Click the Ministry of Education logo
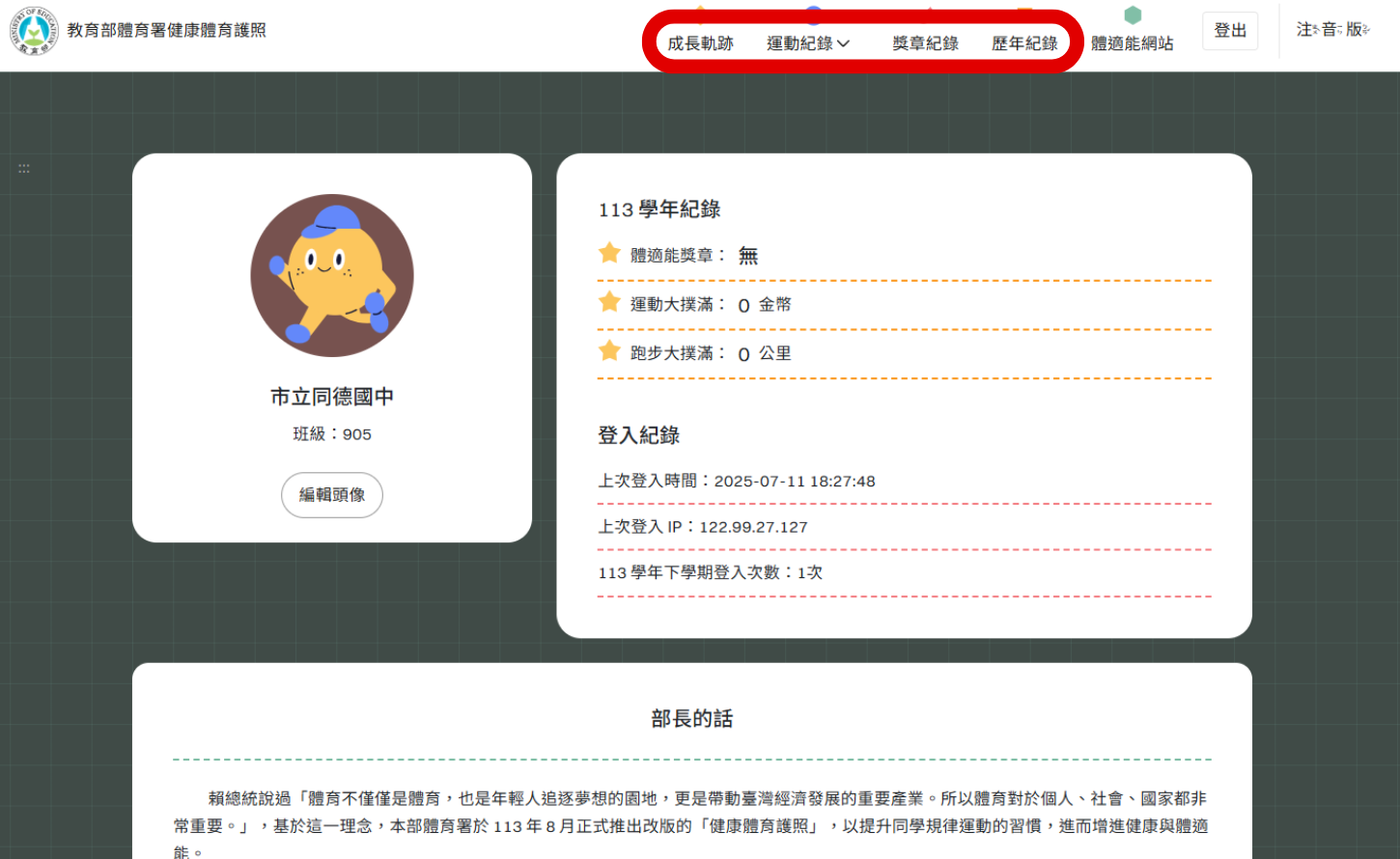Image resolution: width=1400 pixels, height=859 pixels. pos(35,30)
